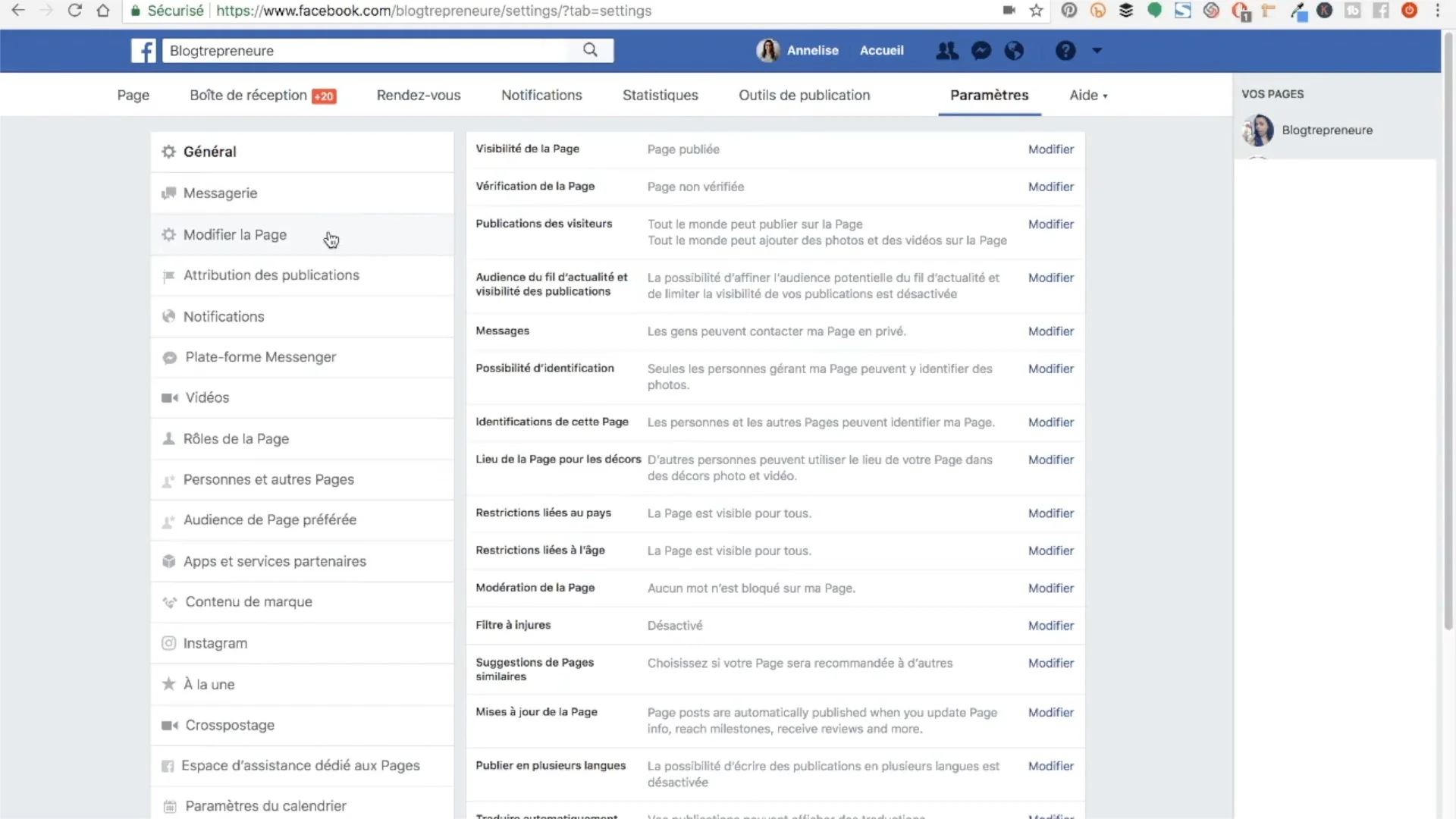Screen dimensions: 1456x819
Task: Click Annelise profile picture
Action: (768, 51)
